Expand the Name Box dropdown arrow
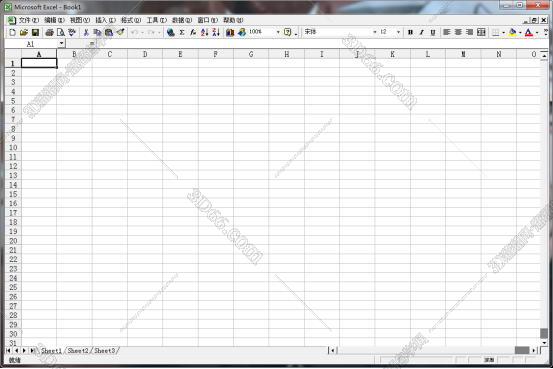553x369 pixels. tap(61, 43)
